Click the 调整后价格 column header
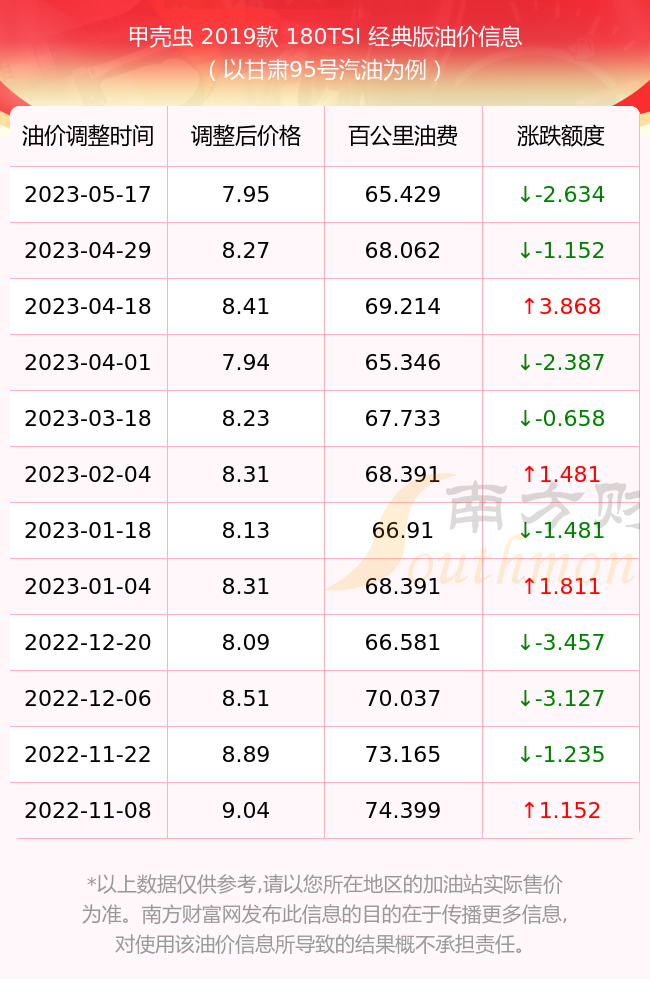Image resolution: width=650 pixels, height=1000 pixels. [x=246, y=136]
